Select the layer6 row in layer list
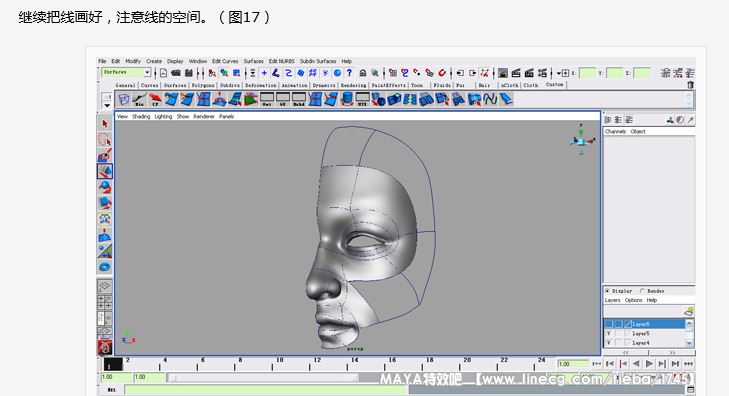Viewport: 729px width, 396px height. (644, 324)
